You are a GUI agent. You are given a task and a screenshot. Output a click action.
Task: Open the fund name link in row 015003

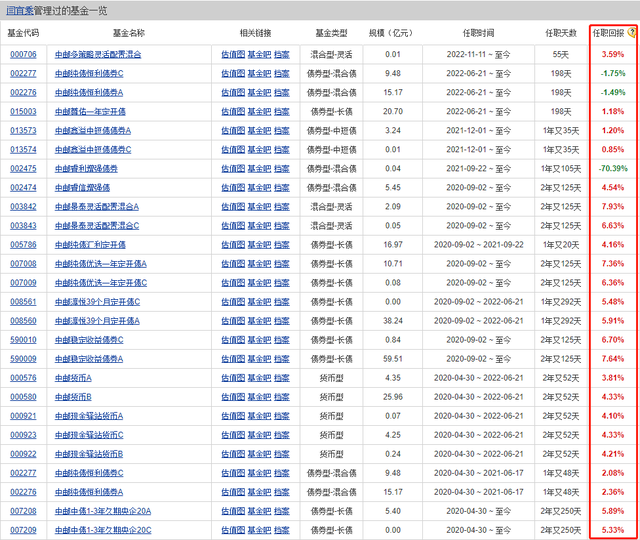pyautogui.click(x=90, y=111)
